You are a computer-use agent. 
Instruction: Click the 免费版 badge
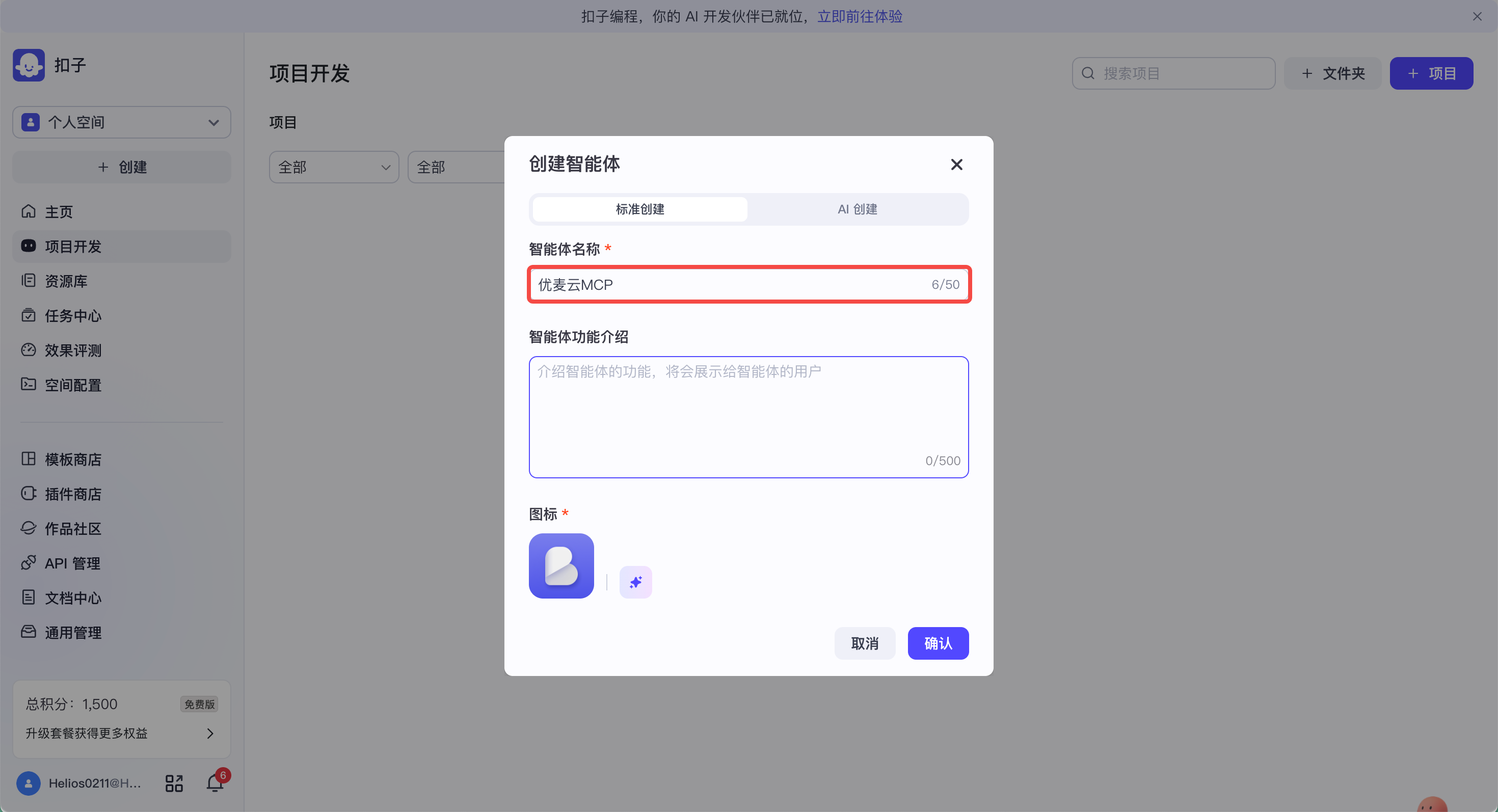click(x=199, y=704)
